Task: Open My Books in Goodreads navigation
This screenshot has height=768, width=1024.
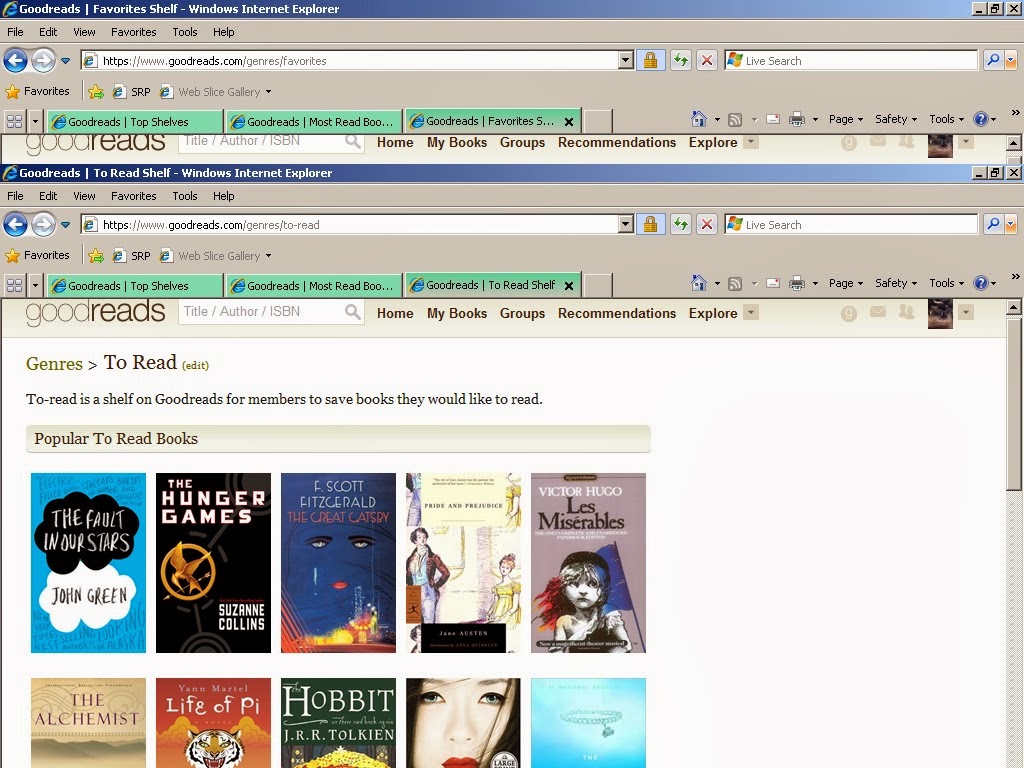Action: point(457,313)
